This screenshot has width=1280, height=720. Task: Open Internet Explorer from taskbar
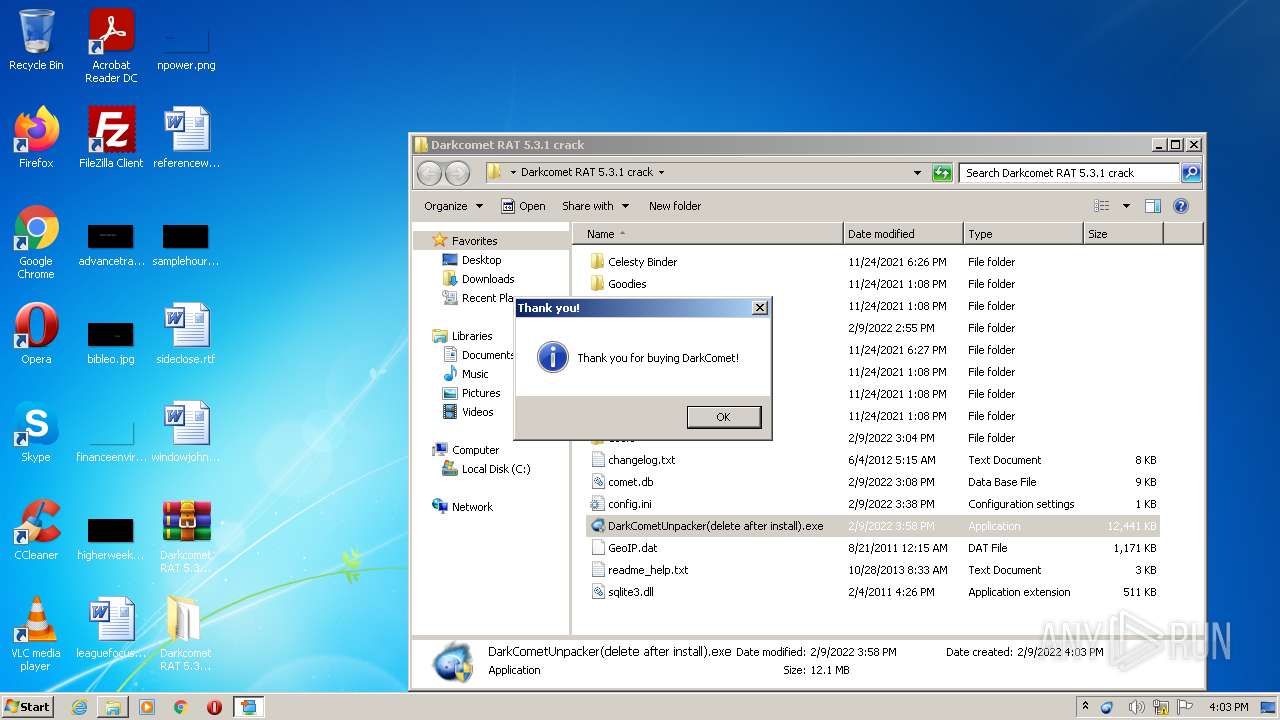[79, 707]
